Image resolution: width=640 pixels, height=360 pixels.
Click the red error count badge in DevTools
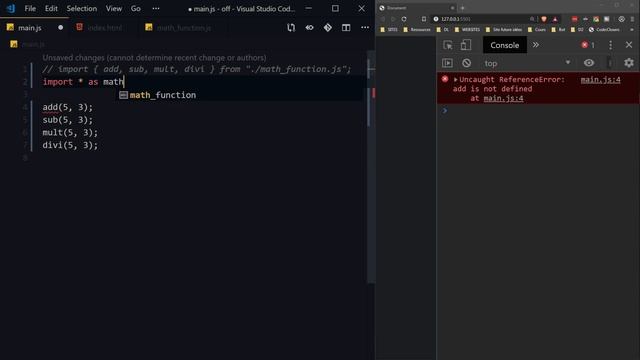588,45
